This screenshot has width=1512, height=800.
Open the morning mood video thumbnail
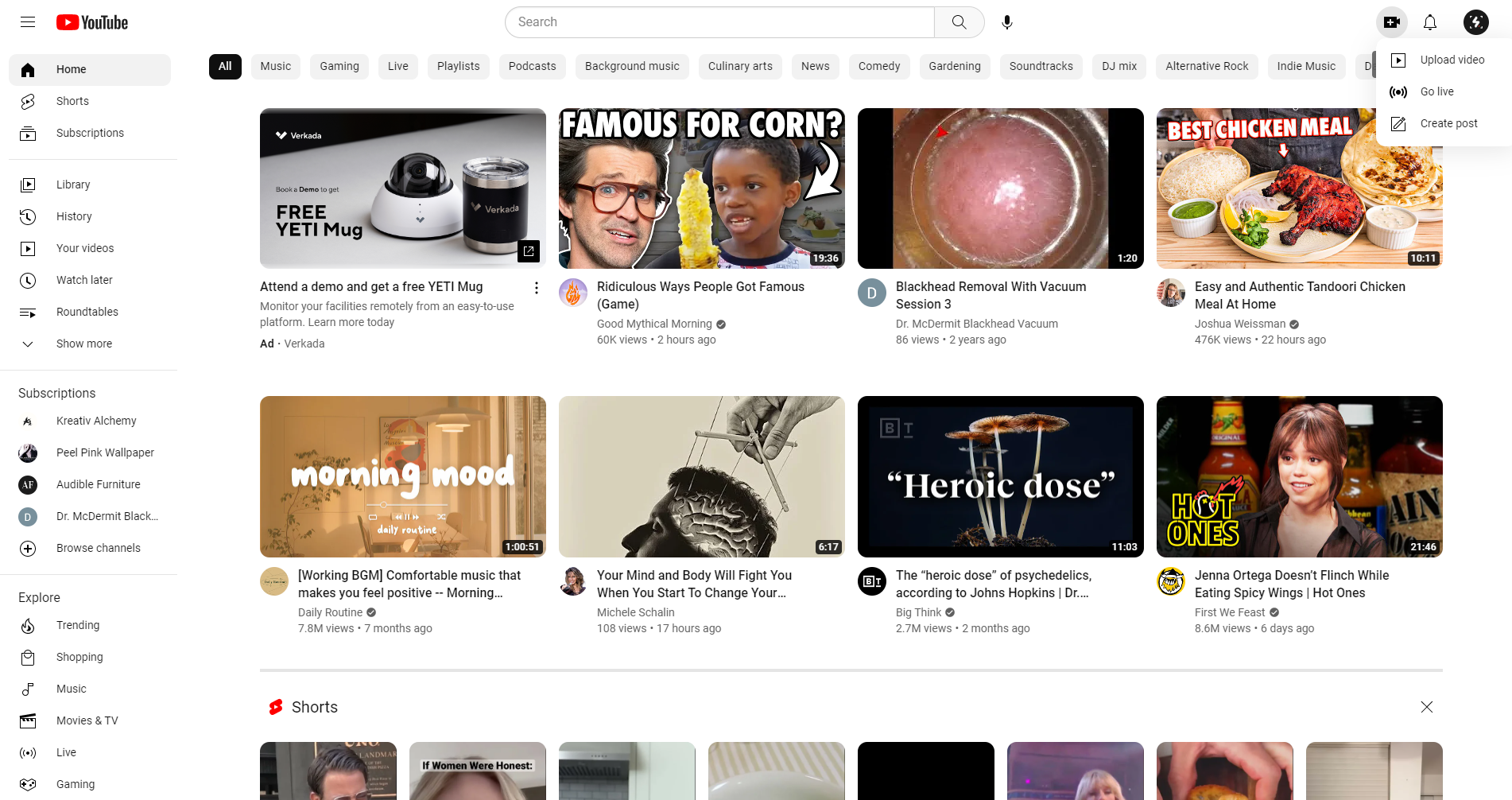[403, 476]
